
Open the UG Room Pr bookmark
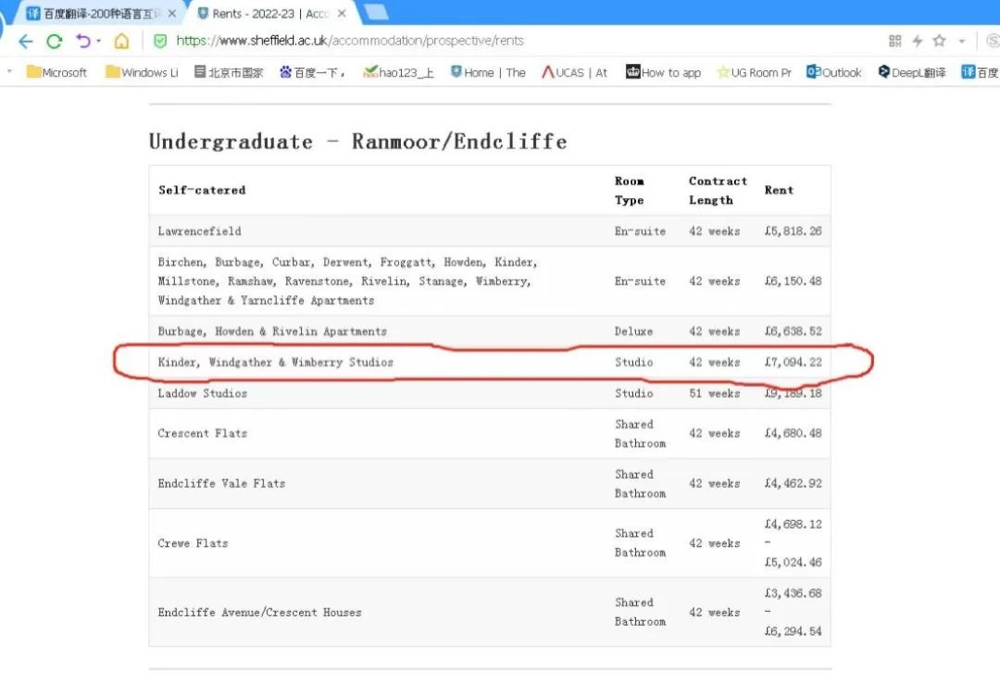754,73
